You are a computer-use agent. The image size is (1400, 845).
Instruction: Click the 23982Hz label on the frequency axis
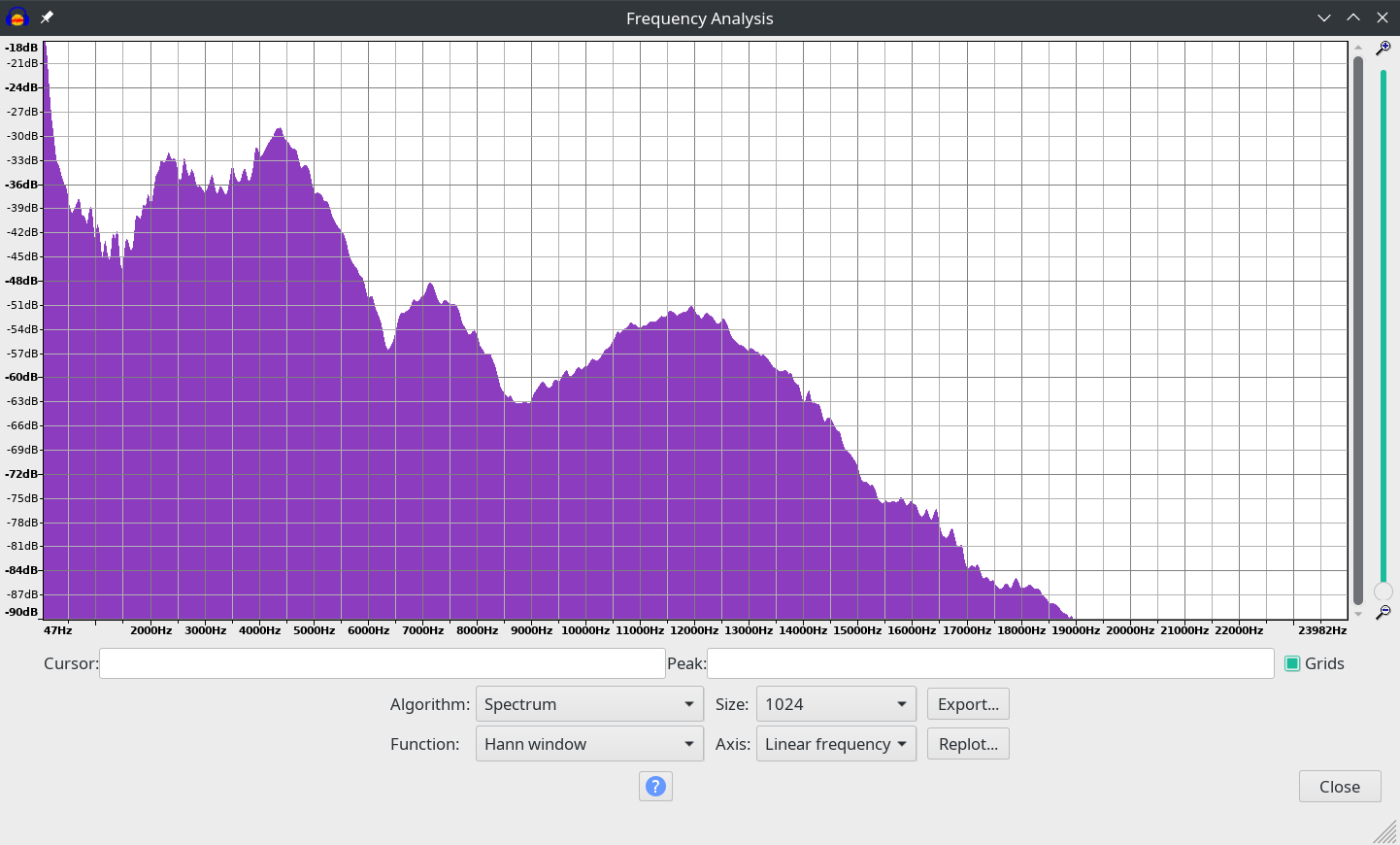click(1322, 630)
